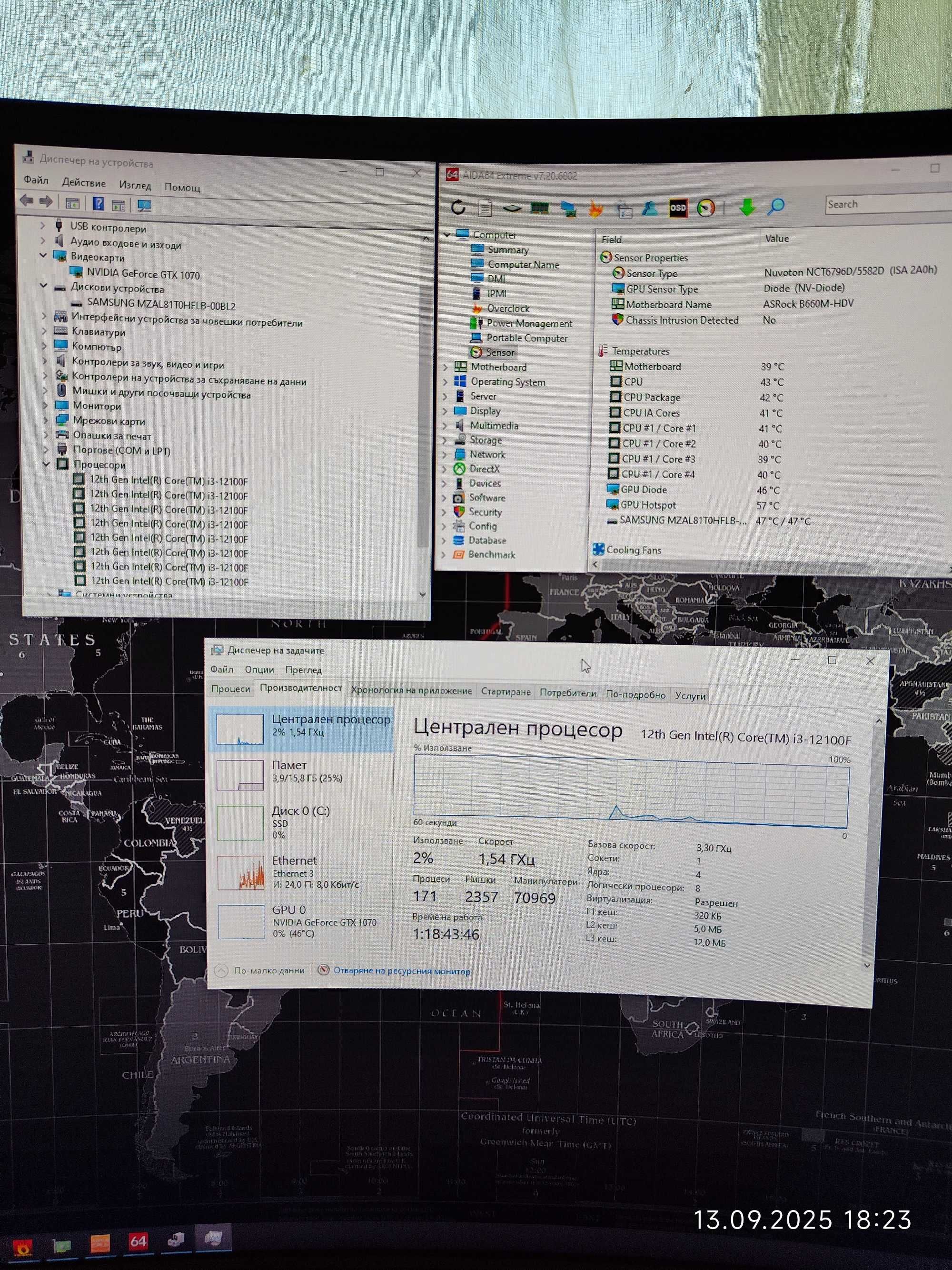The height and width of the screenshot is (1270, 952).
Task: Open the Помощ menu in Device Manager
Action: [182, 187]
